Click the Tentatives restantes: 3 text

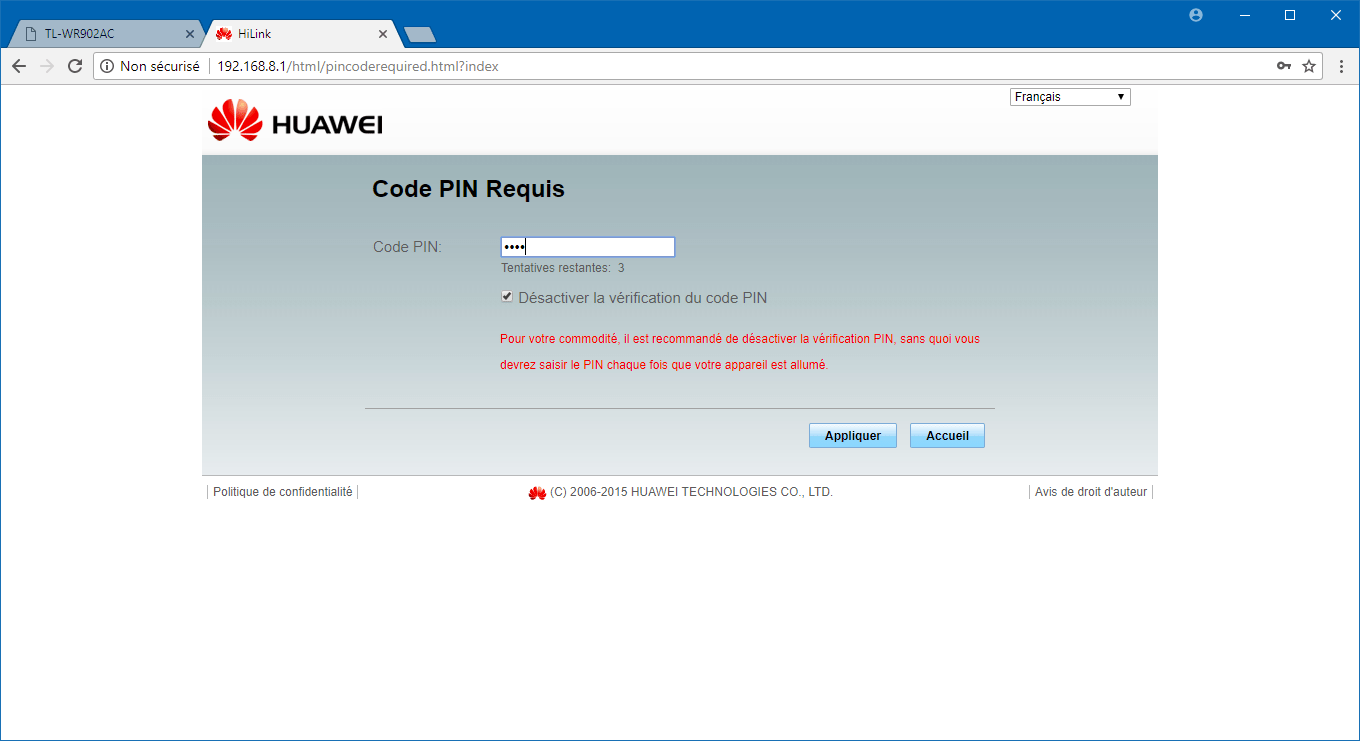click(x=563, y=268)
